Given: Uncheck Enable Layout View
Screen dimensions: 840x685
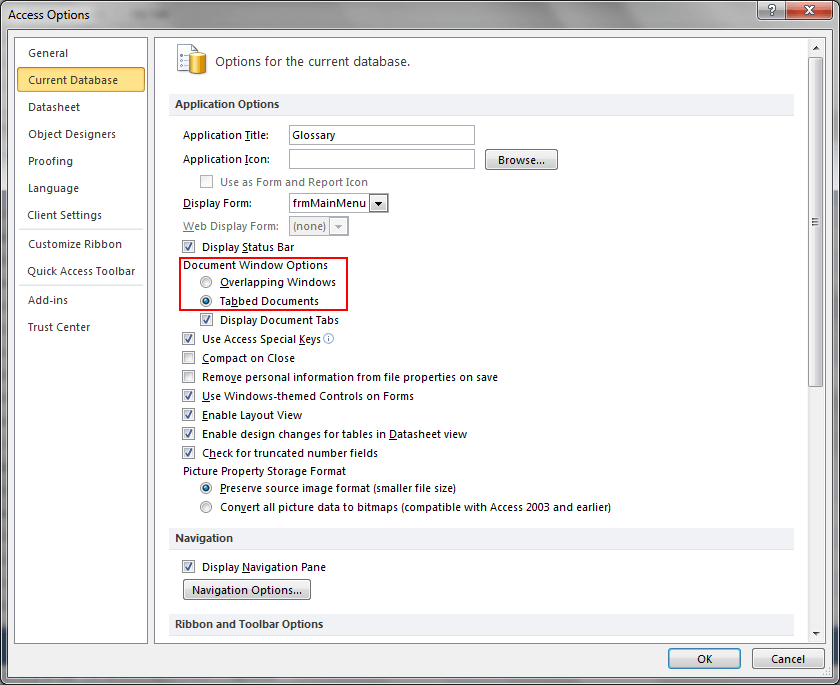Looking at the screenshot, I should tap(188, 415).
